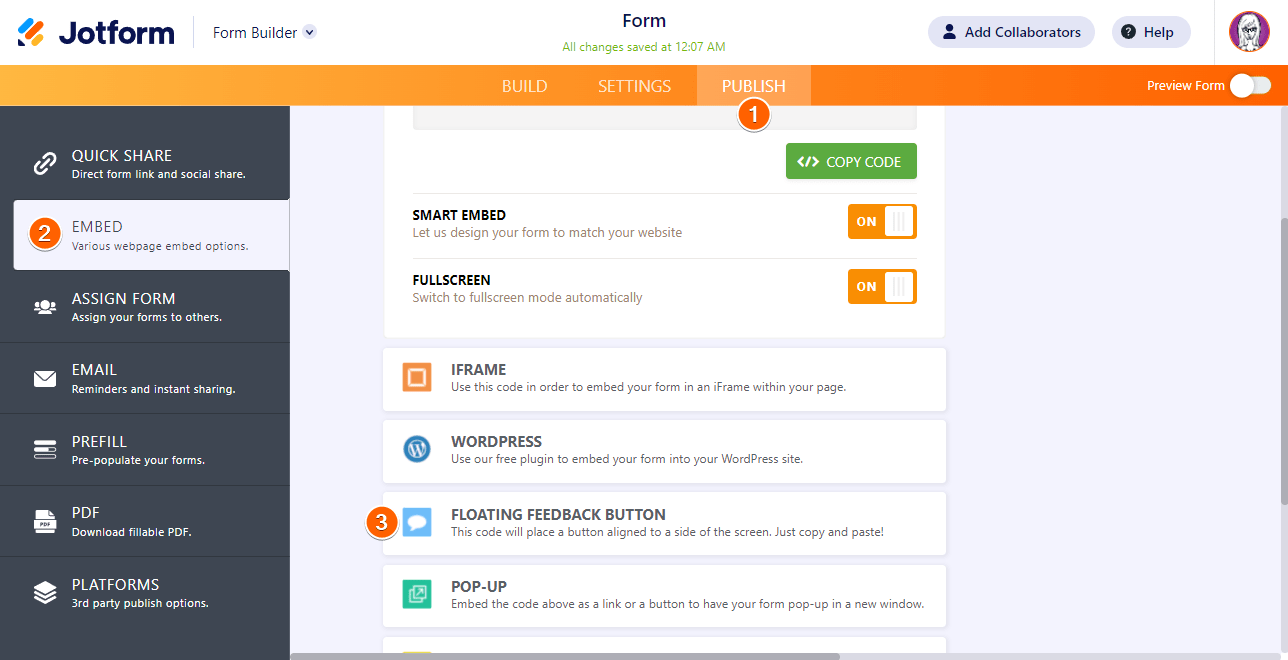This screenshot has width=1288, height=660.
Task: Open Quick Share link icon
Action: click(x=45, y=163)
